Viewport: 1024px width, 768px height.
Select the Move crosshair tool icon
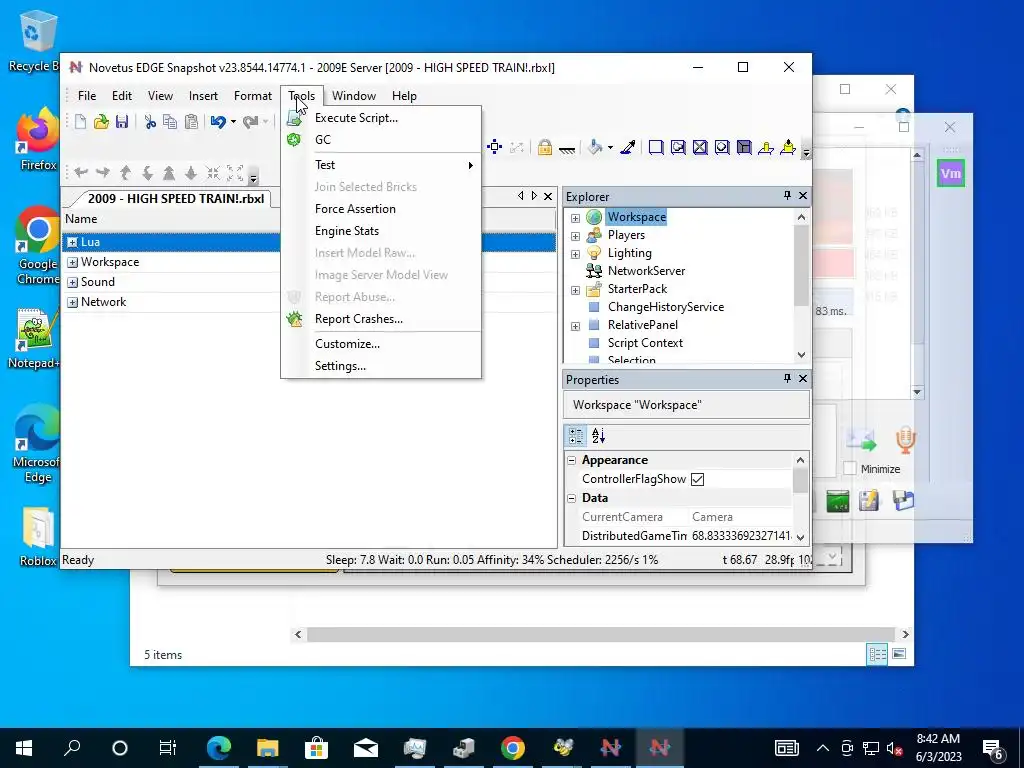(494, 147)
